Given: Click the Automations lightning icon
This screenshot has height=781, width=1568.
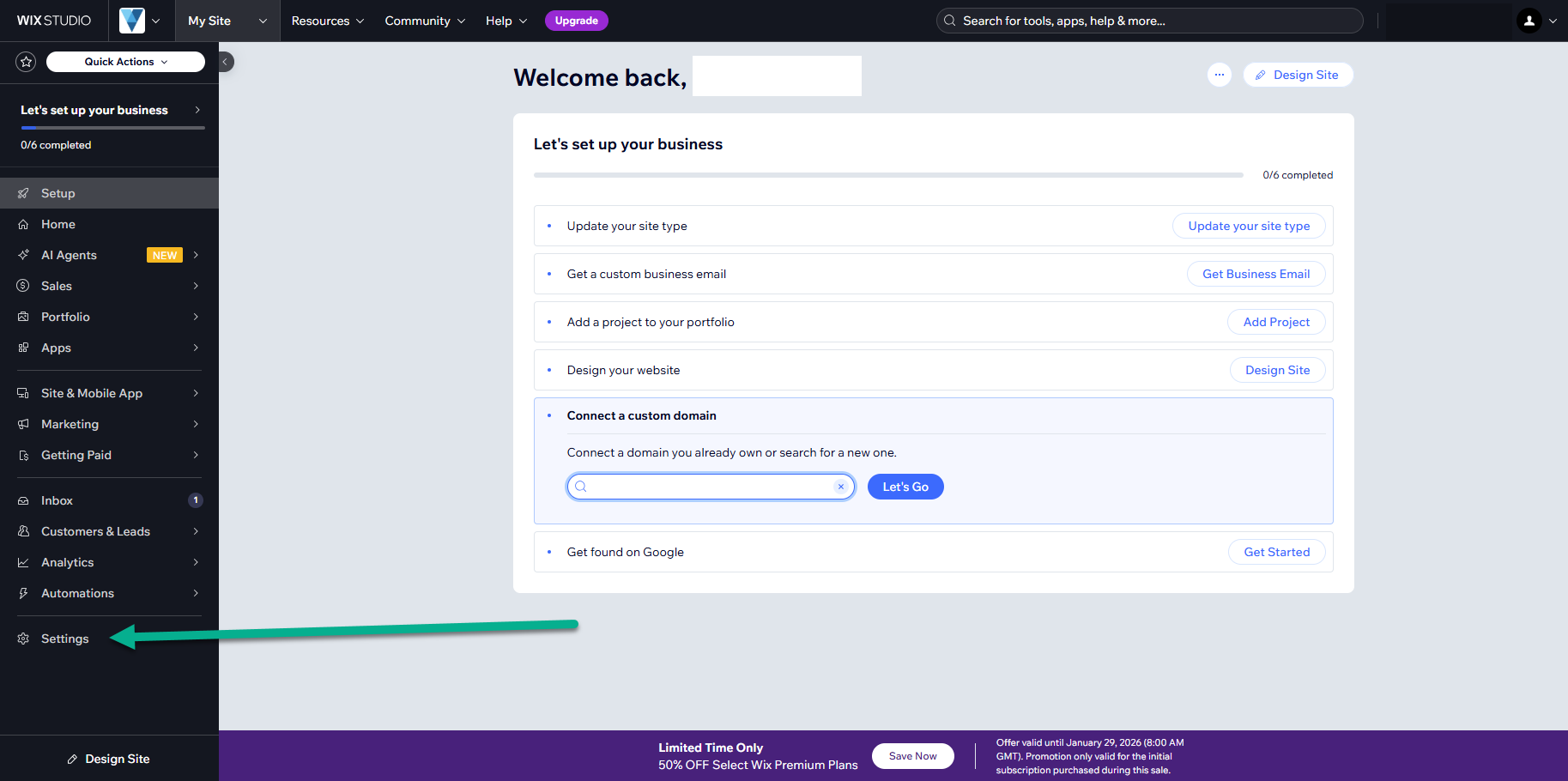Looking at the screenshot, I should click(x=23, y=593).
